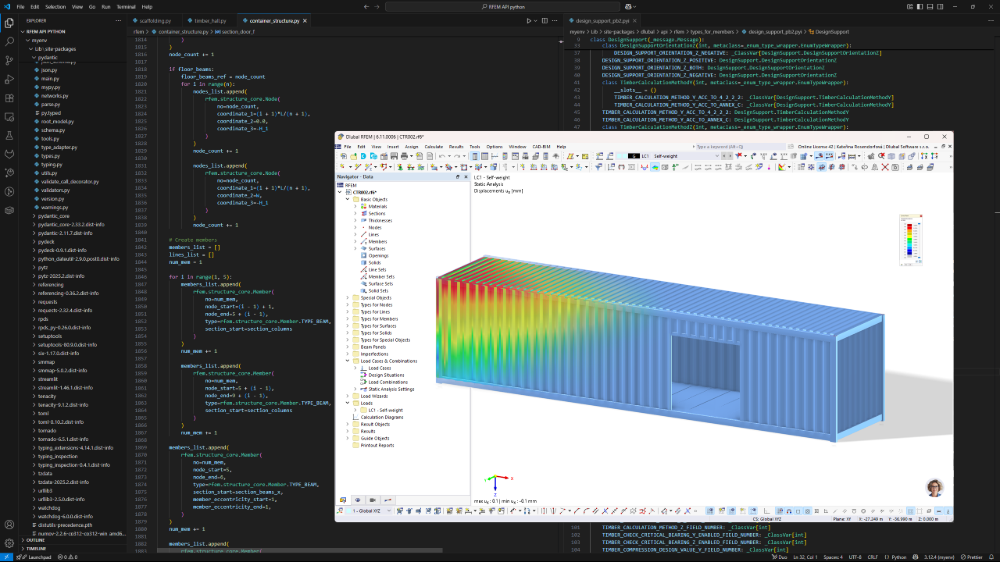The height and width of the screenshot is (562, 1000).
Task: Expand the Materials node in Navigator
Action: coord(355,207)
